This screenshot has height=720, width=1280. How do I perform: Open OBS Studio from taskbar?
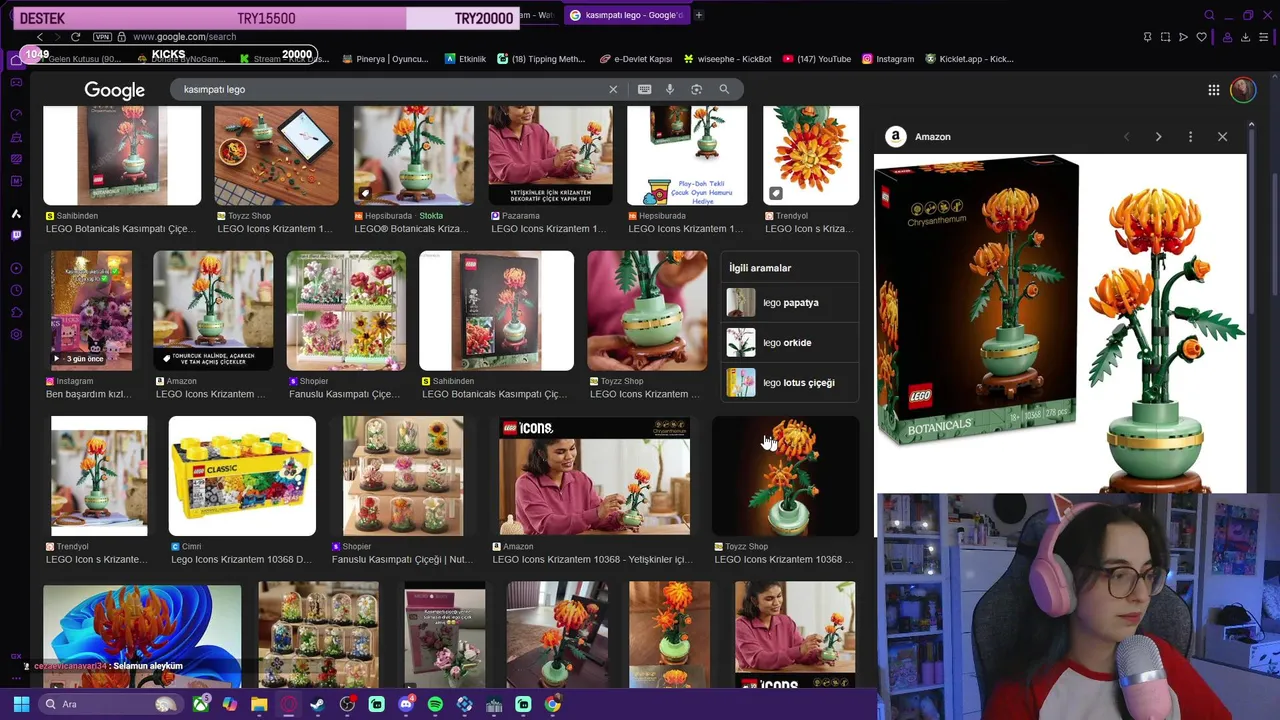point(347,704)
